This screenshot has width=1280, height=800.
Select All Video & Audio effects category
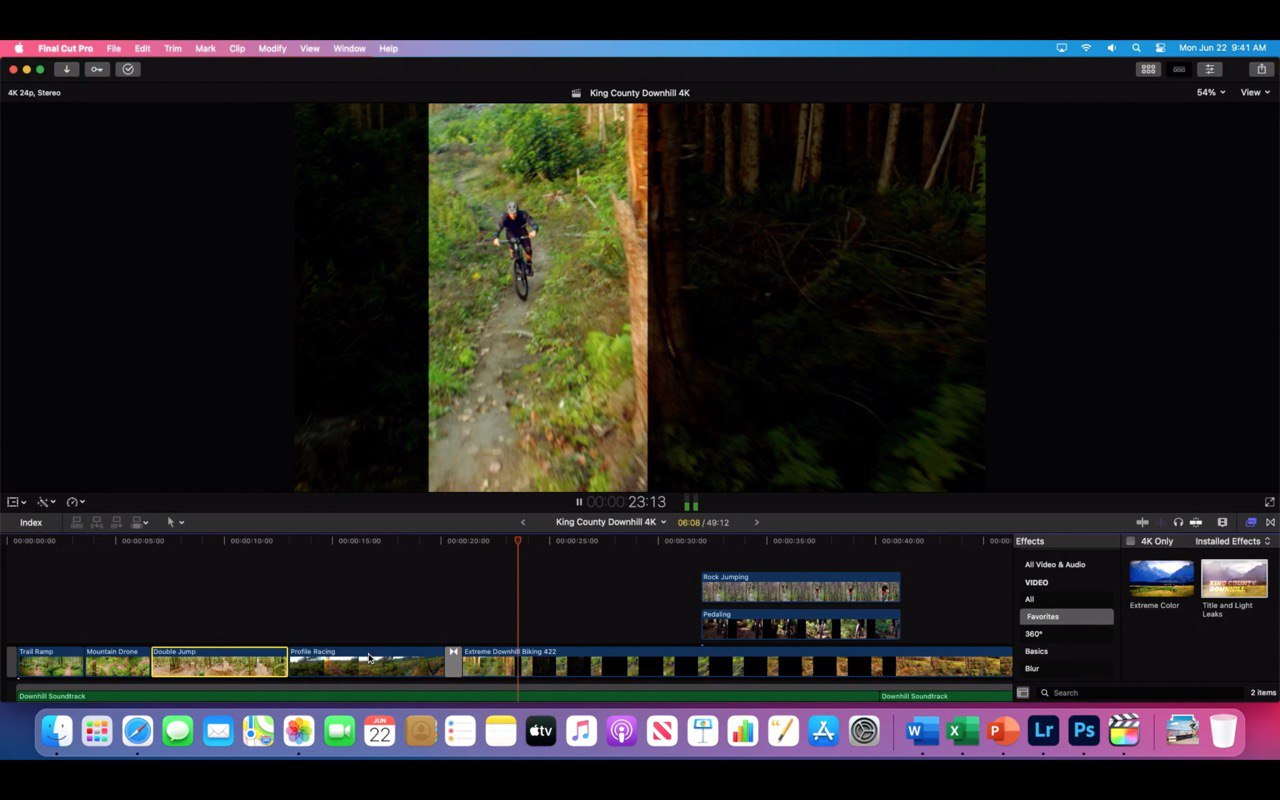(x=1055, y=565)
